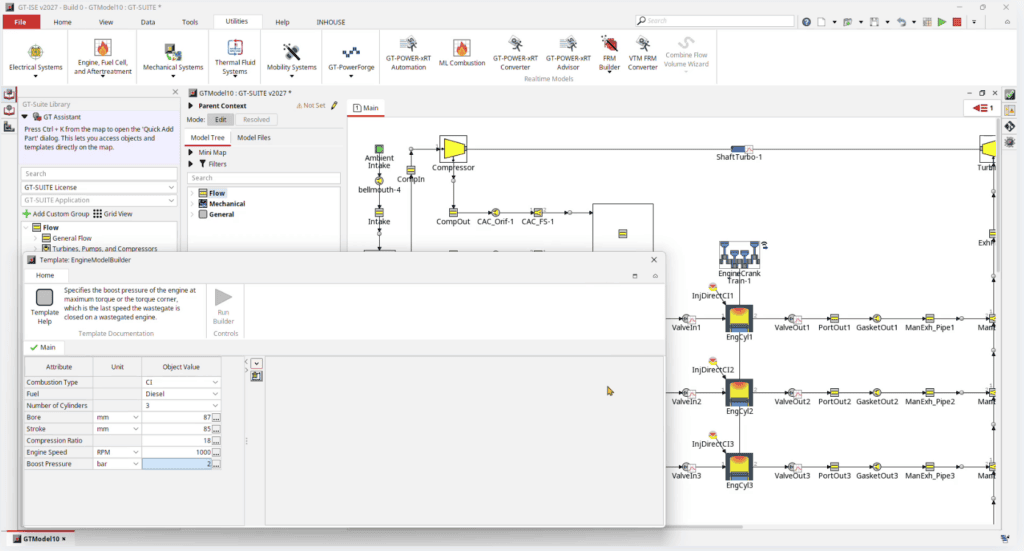Expand Filters section

[x=191, y=164]
